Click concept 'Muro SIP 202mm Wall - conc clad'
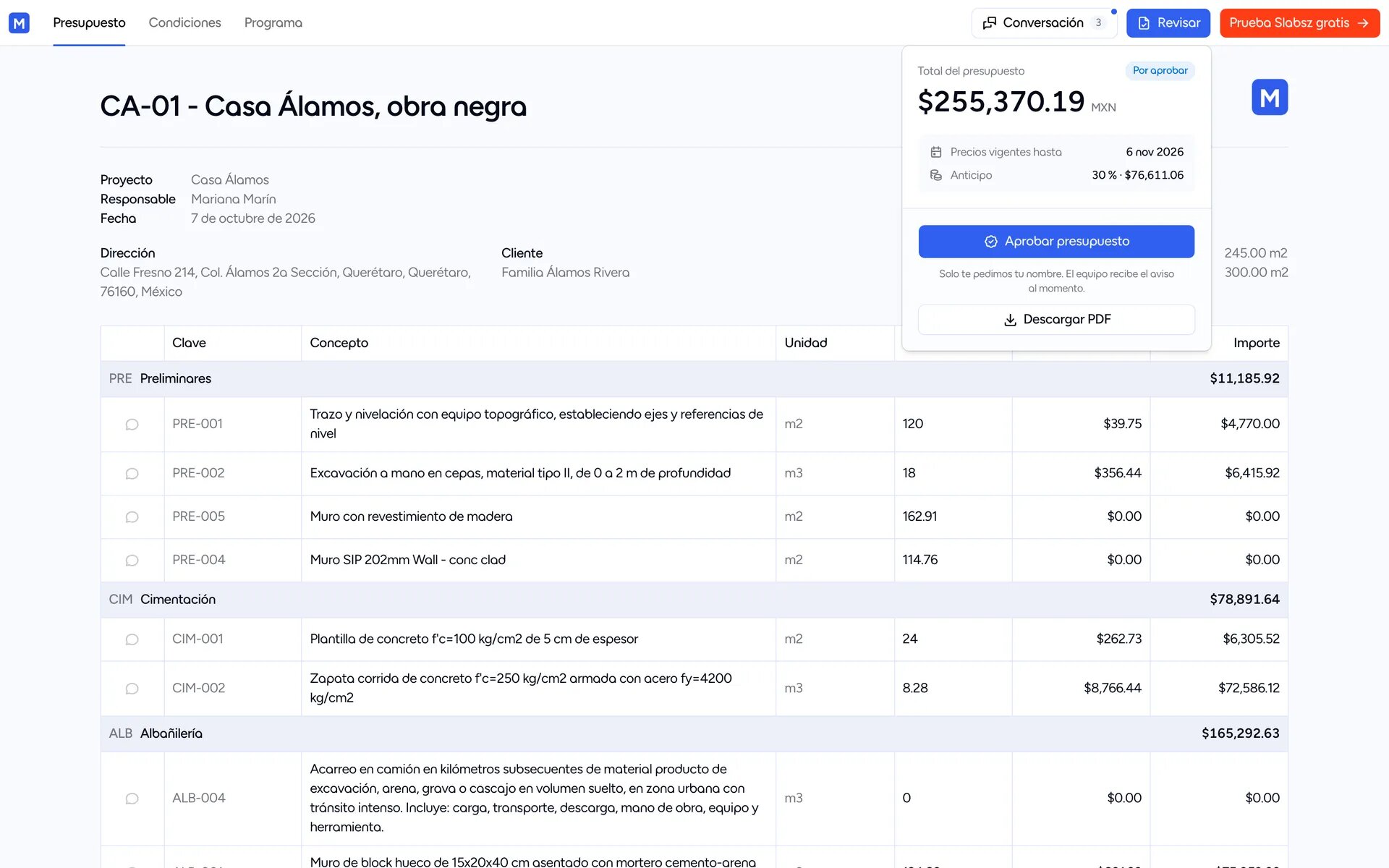This screenshot has height=868, width=1389. (x=407, y=560)
